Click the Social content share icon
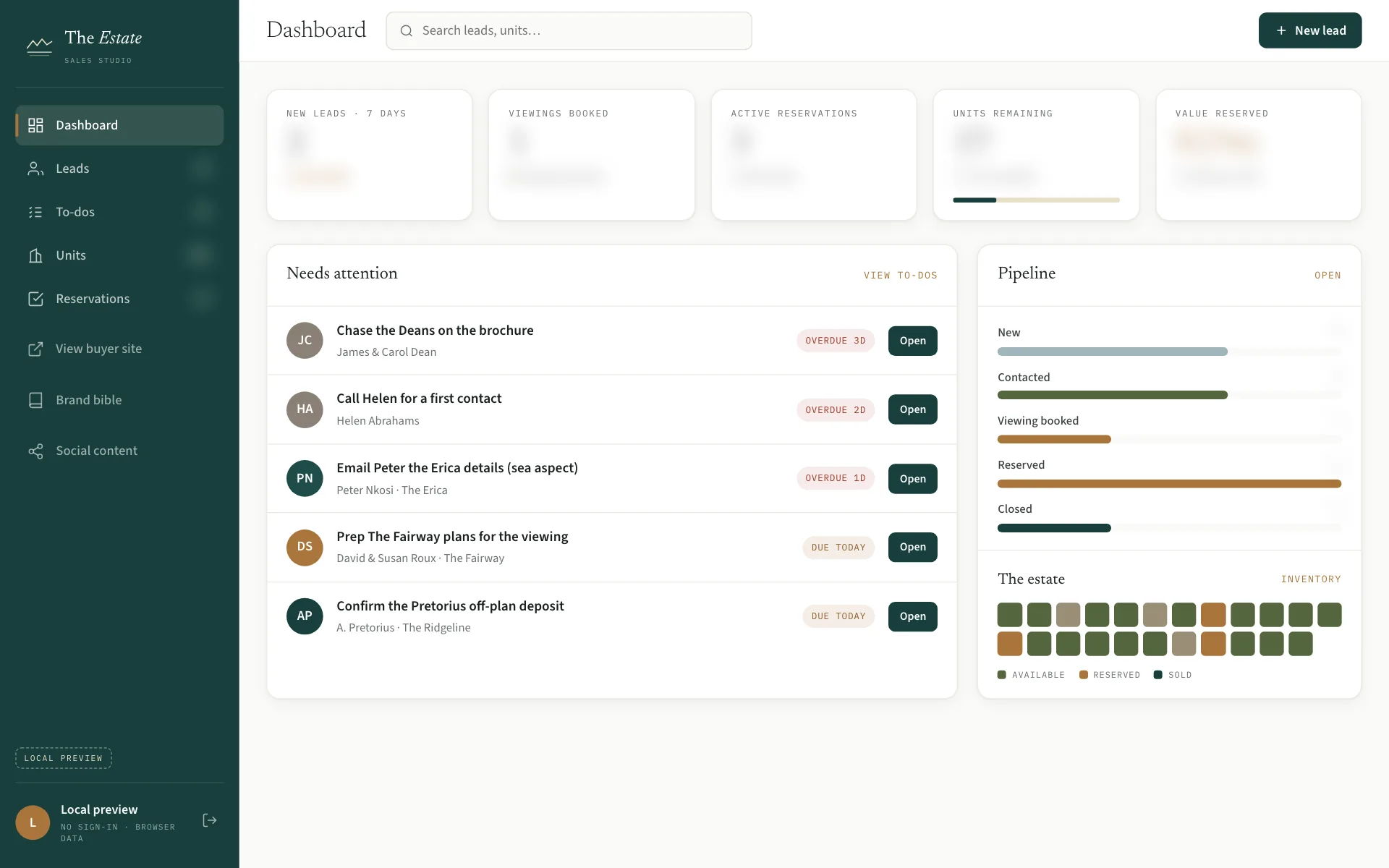The image size is (1389, 868). [x=35, y=451]
